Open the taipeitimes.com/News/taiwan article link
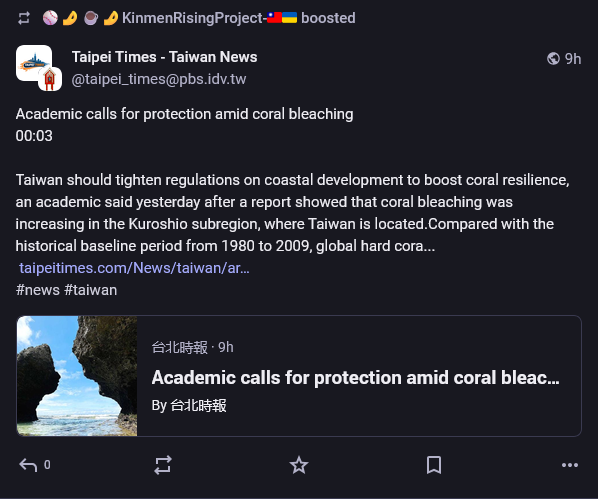 point(134,268)
